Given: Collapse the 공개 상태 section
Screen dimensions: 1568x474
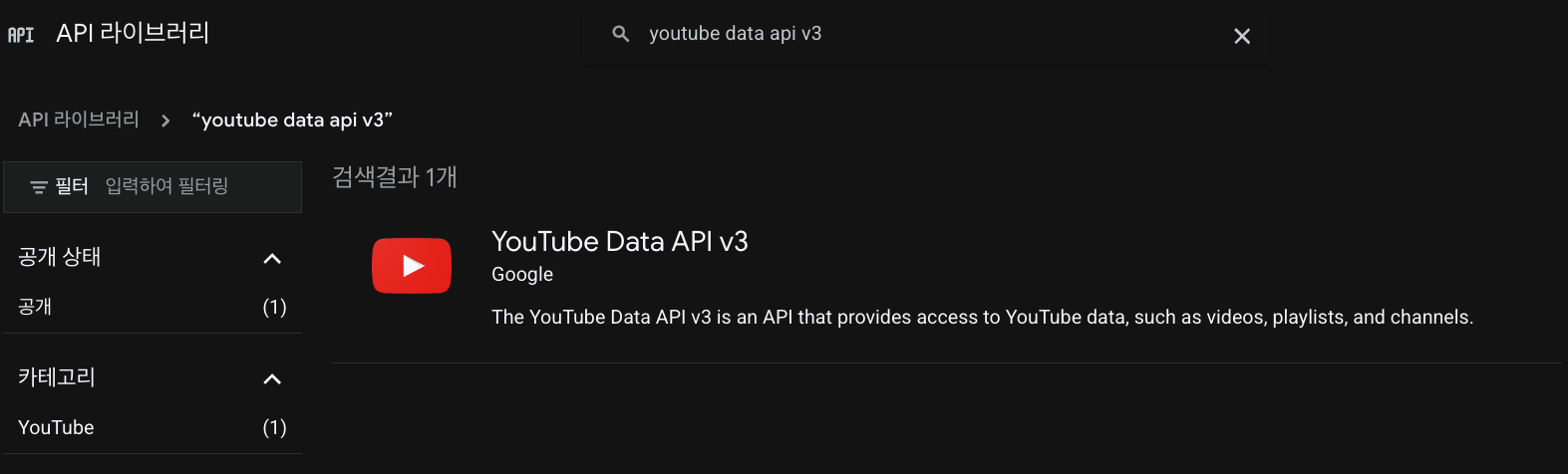Looking at the screenshot, I should pyautogui.click(x=272, y=259).
